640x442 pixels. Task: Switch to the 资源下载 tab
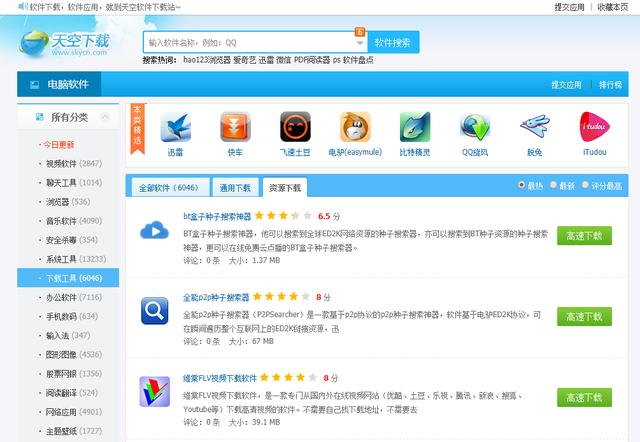[285, 187]
